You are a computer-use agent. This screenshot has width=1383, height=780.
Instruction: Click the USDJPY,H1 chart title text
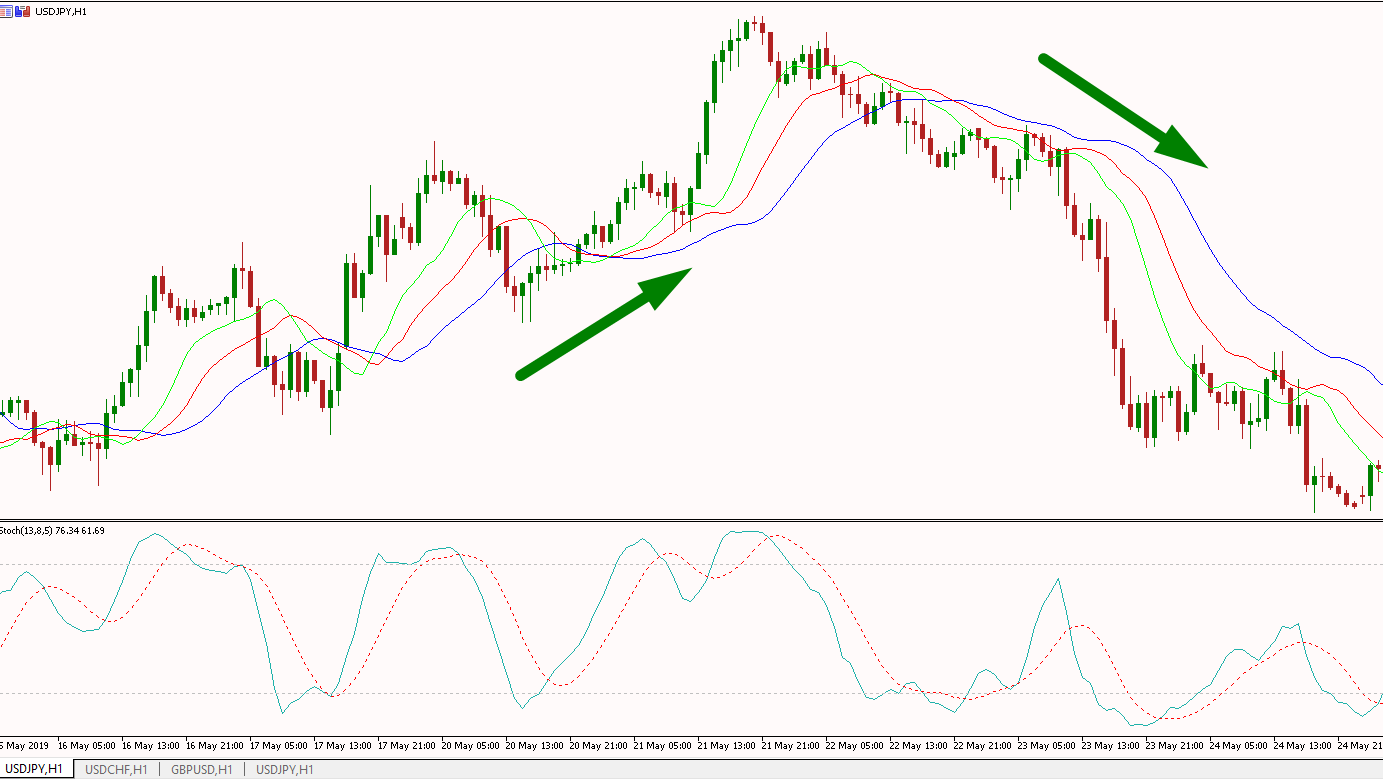pos(61,11)
